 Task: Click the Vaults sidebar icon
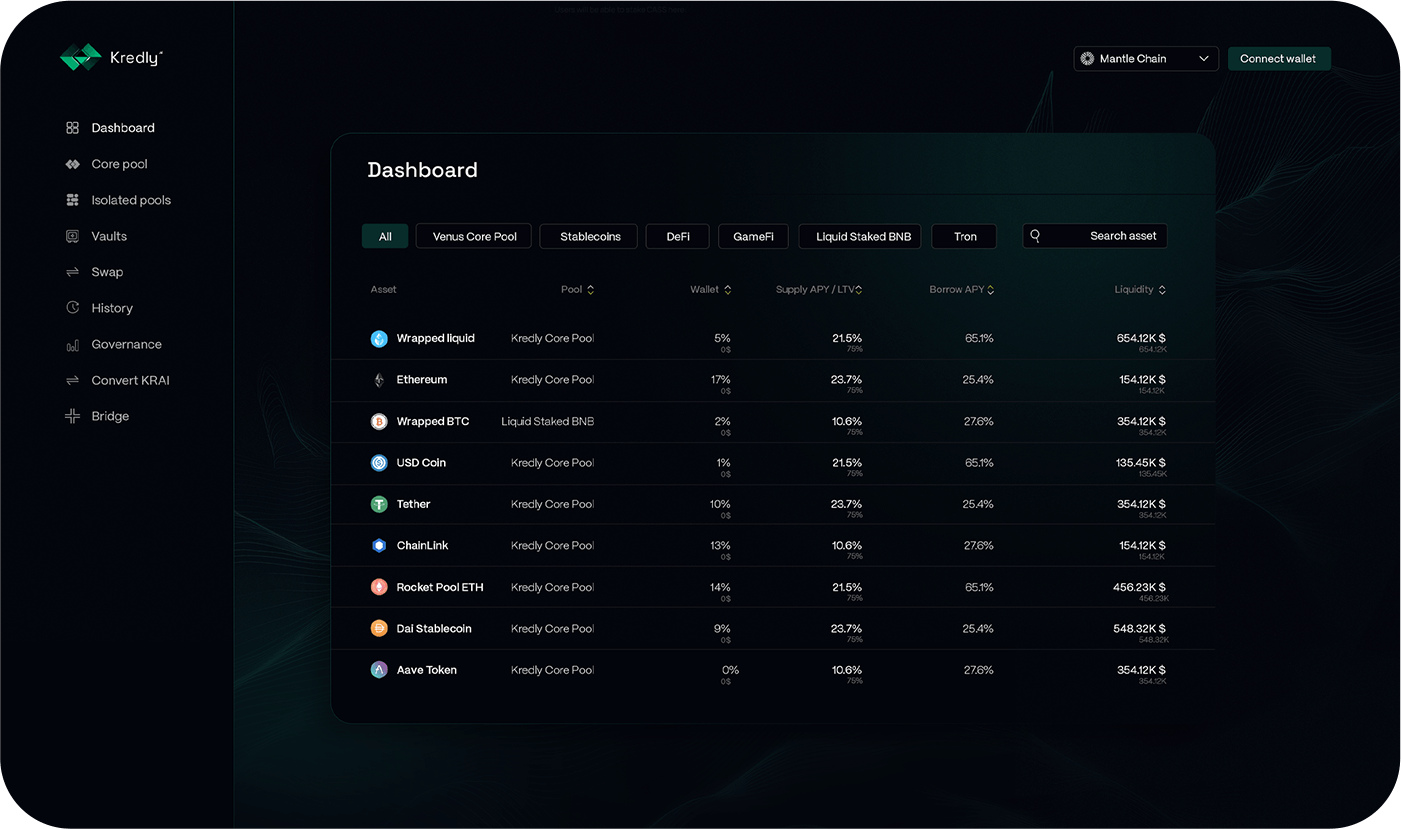pos(72,236)
